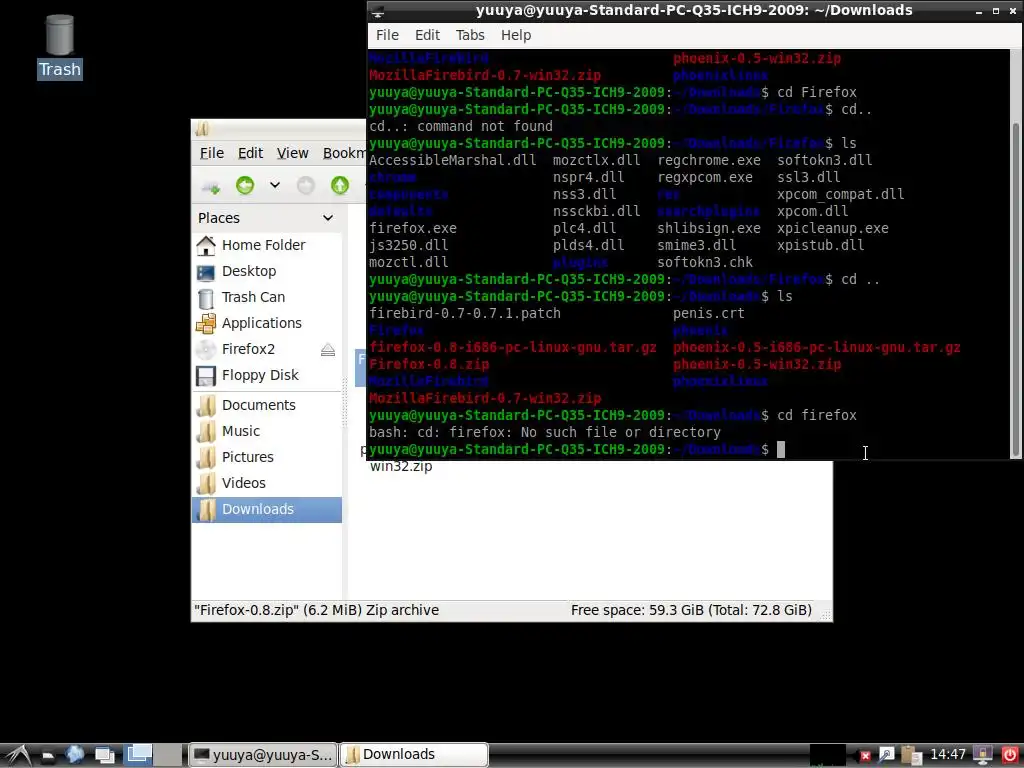
Task: Open the Bookmarks menu in the file manager
Action: point(344,153)
